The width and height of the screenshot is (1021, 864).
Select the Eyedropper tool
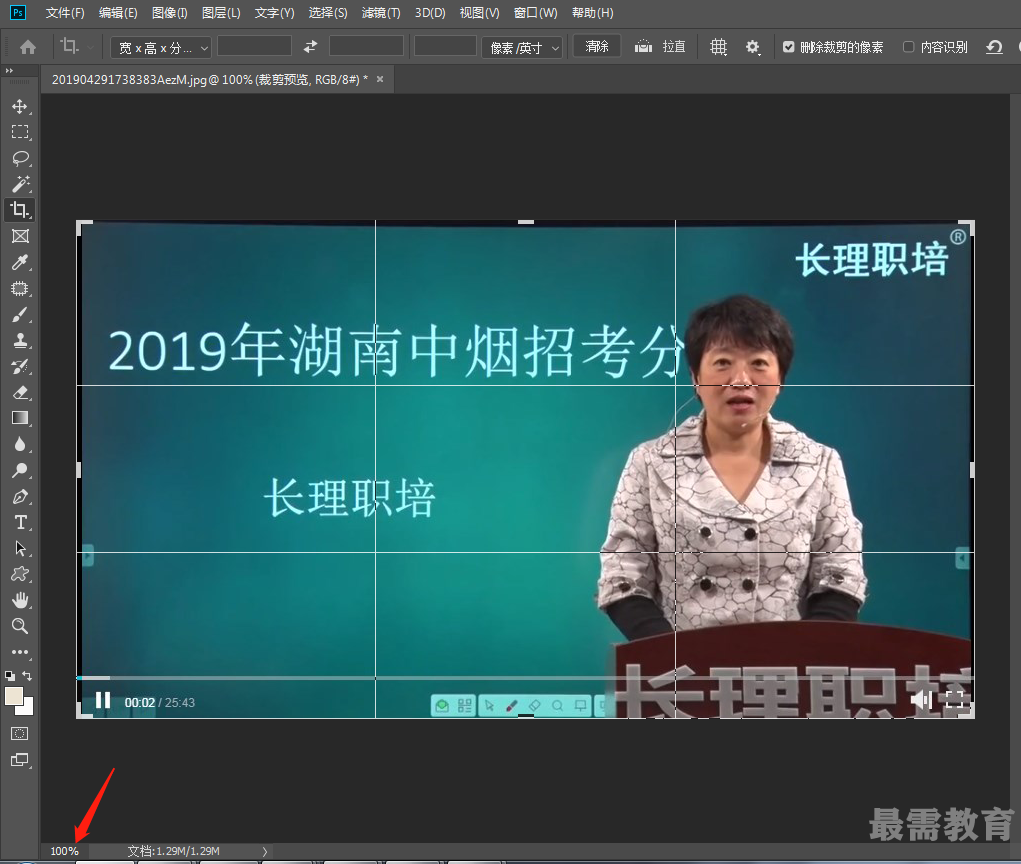(20, 262)
